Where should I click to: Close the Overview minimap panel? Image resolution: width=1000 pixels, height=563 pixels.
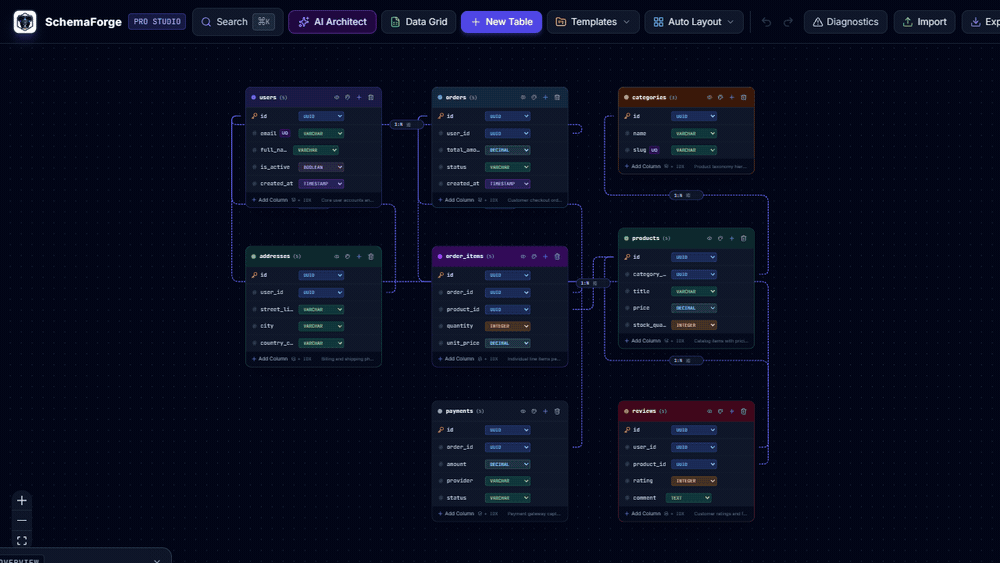[x=157, y=560]
